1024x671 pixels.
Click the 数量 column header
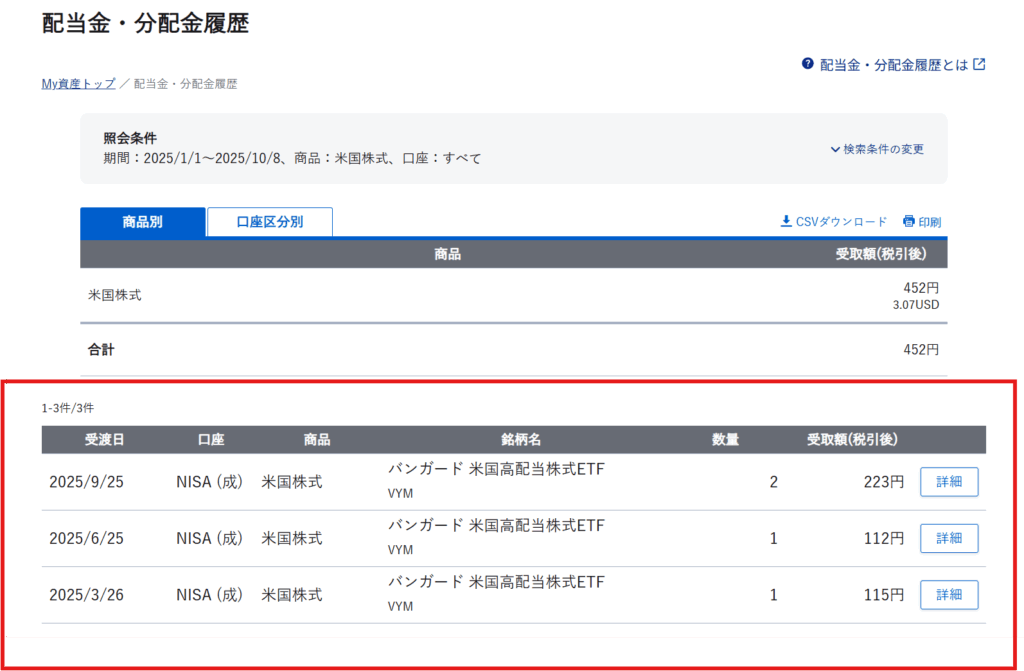[725, 440]
